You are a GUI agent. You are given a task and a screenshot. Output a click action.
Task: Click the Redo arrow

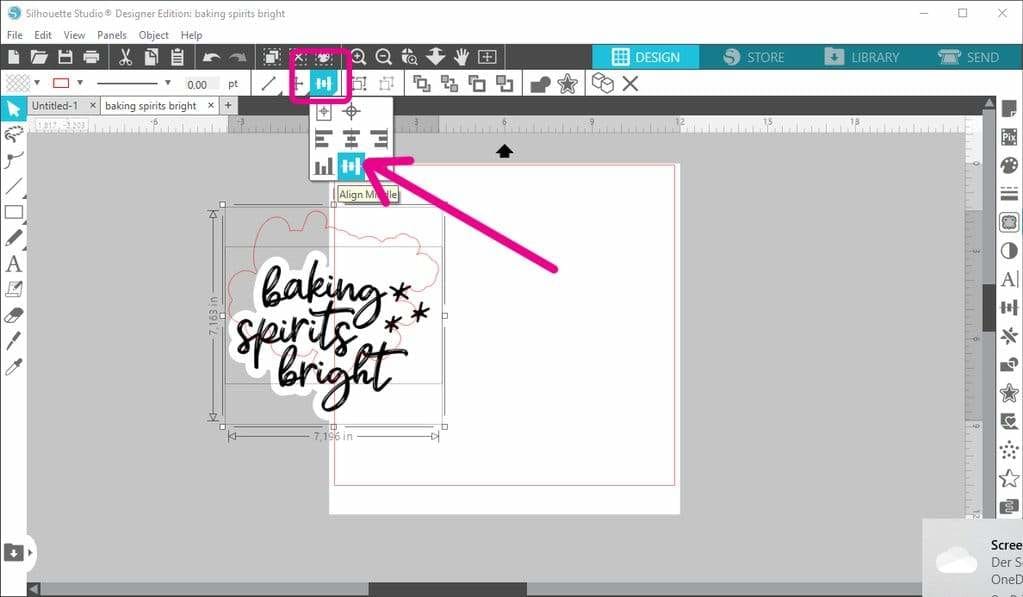[237, 57]
